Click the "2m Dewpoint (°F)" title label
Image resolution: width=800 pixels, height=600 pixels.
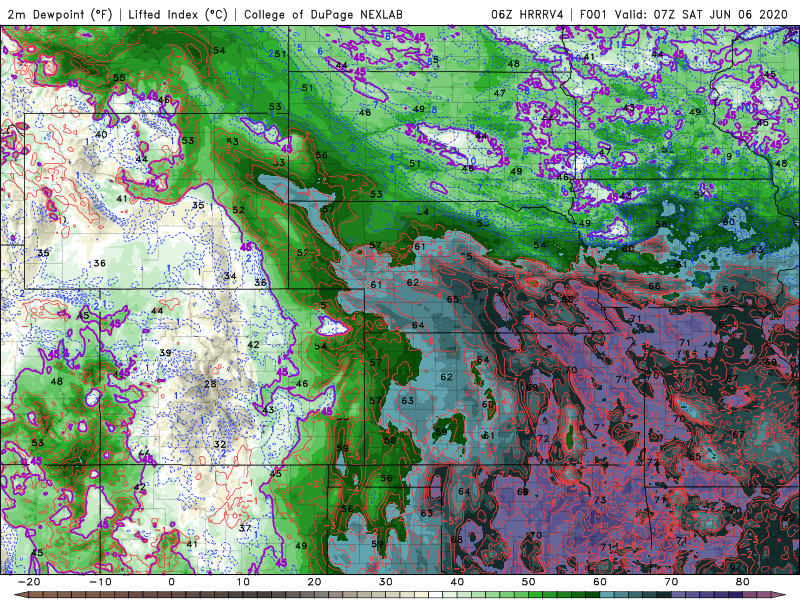click(x=60, y=14)
